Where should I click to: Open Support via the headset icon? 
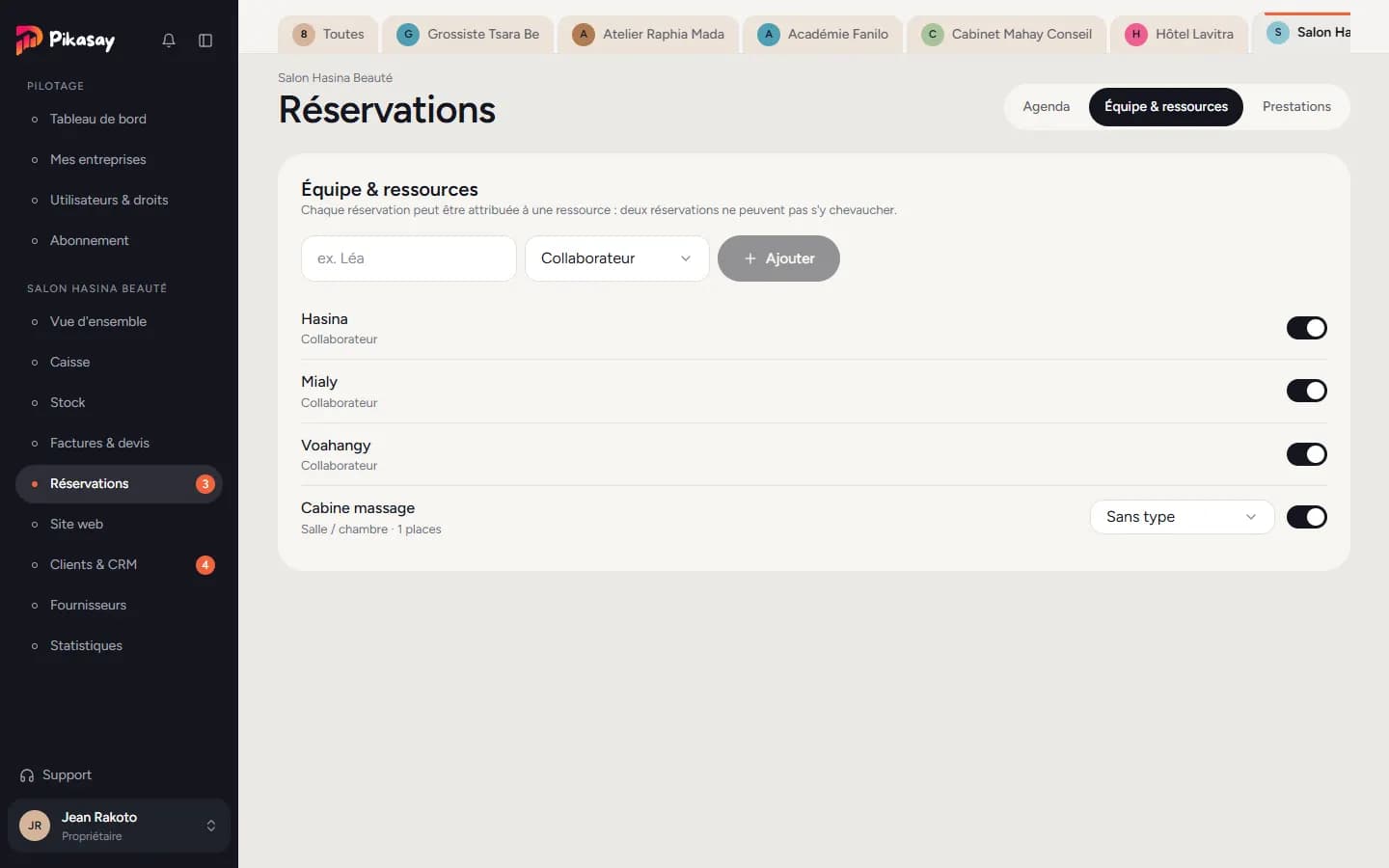pos(27,775)
